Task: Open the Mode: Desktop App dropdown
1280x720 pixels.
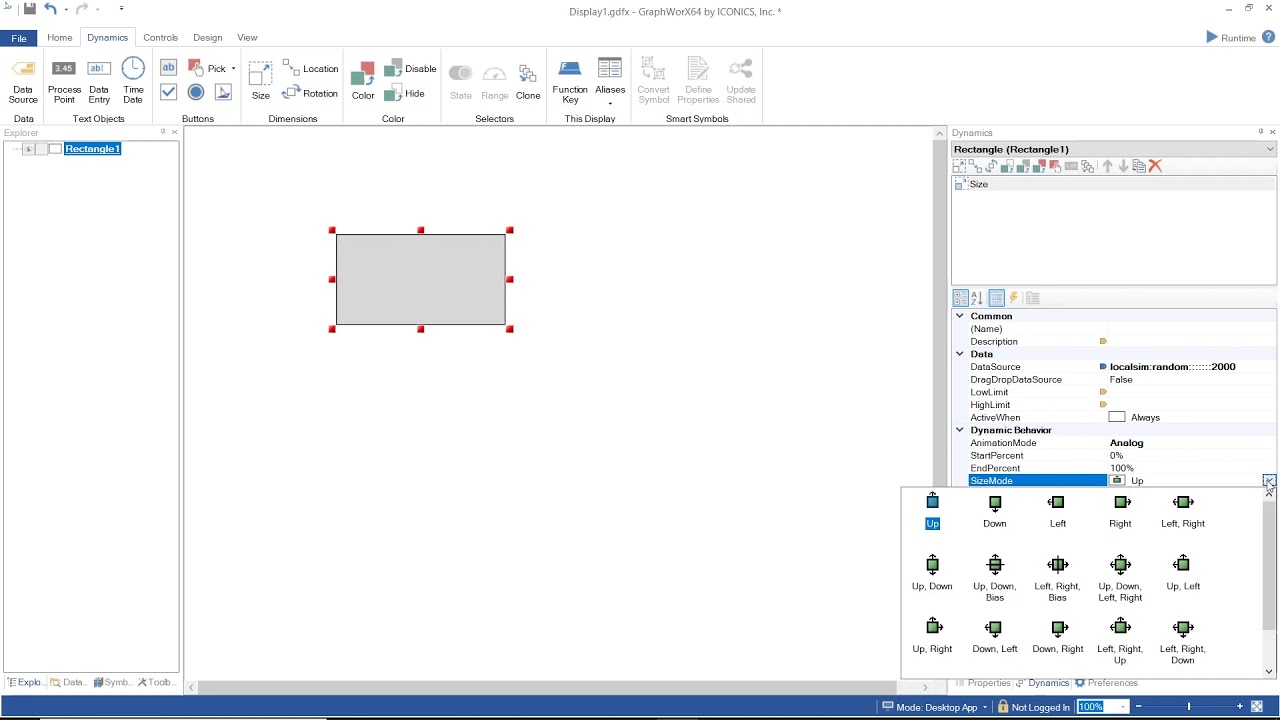Action: (x=985, y=708)
